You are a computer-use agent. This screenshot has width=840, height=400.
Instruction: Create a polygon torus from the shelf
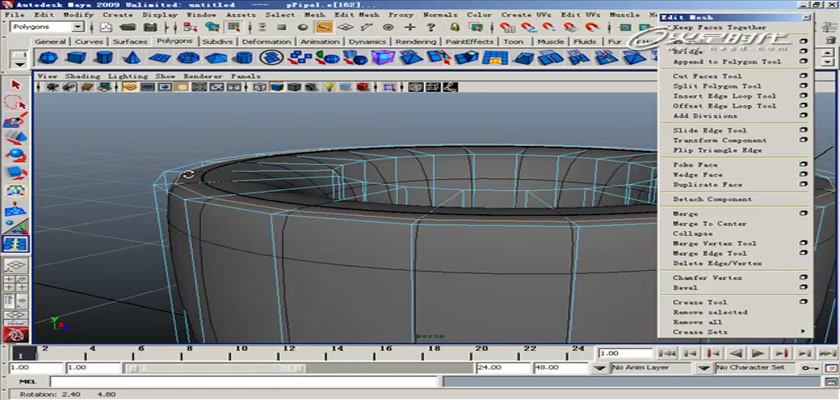(x=188, y=57)
